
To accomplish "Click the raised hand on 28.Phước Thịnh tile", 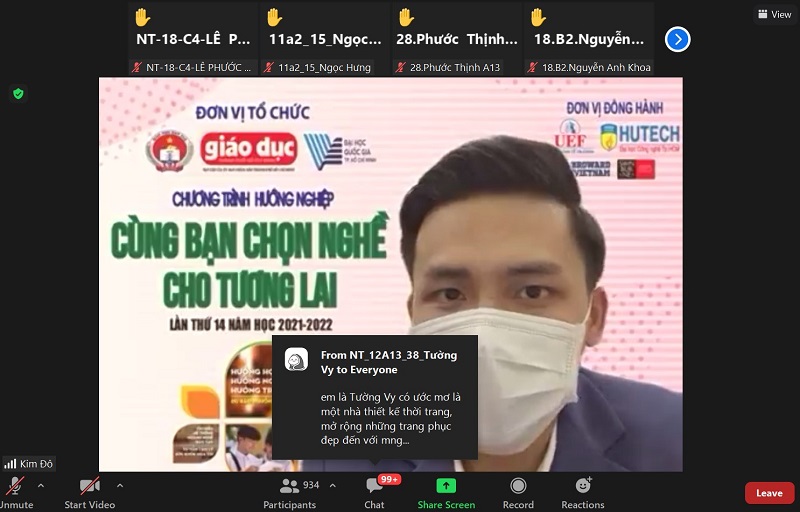I will [406, 17].
